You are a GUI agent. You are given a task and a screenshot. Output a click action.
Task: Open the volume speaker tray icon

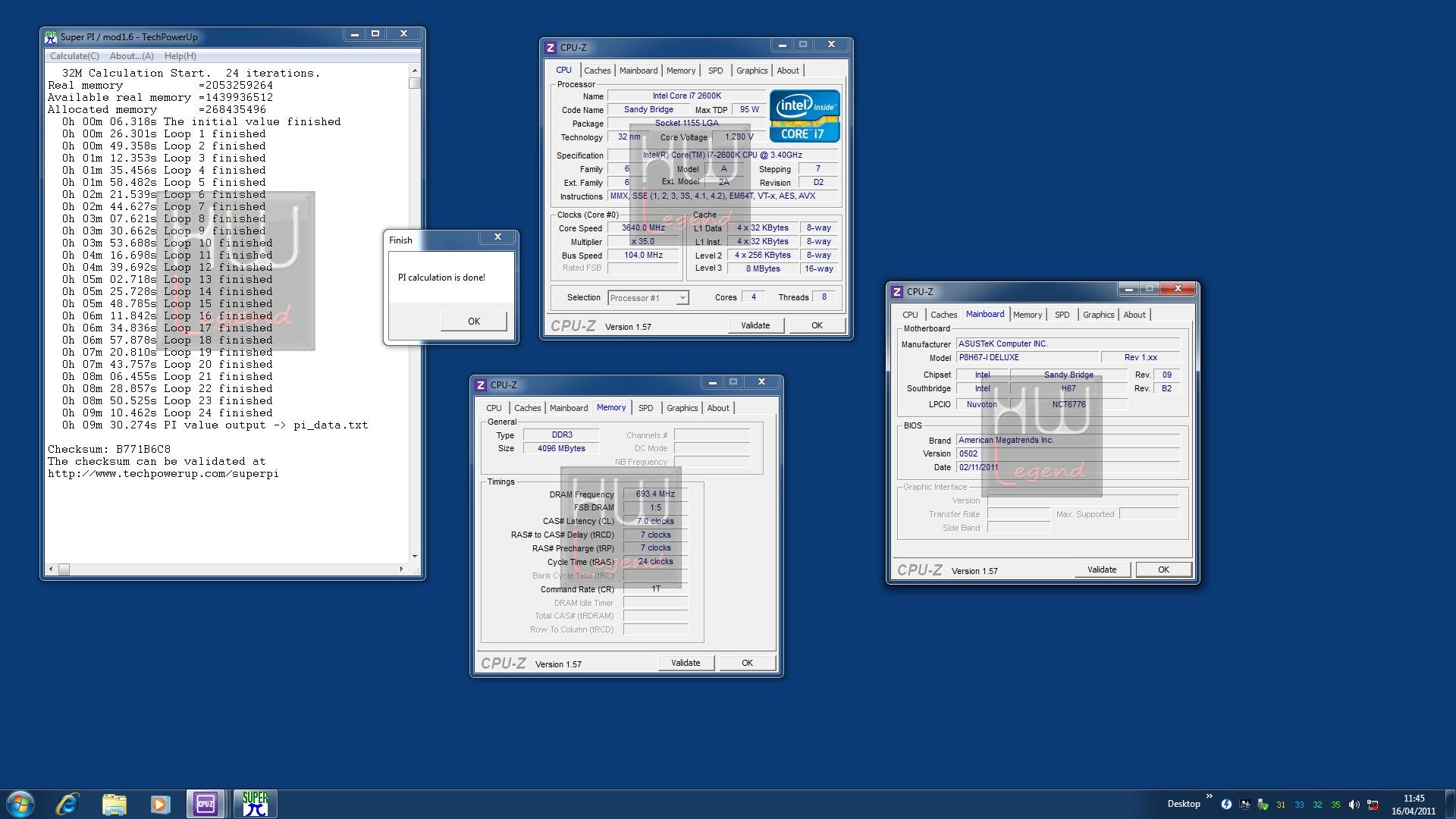coord(1354,805)
